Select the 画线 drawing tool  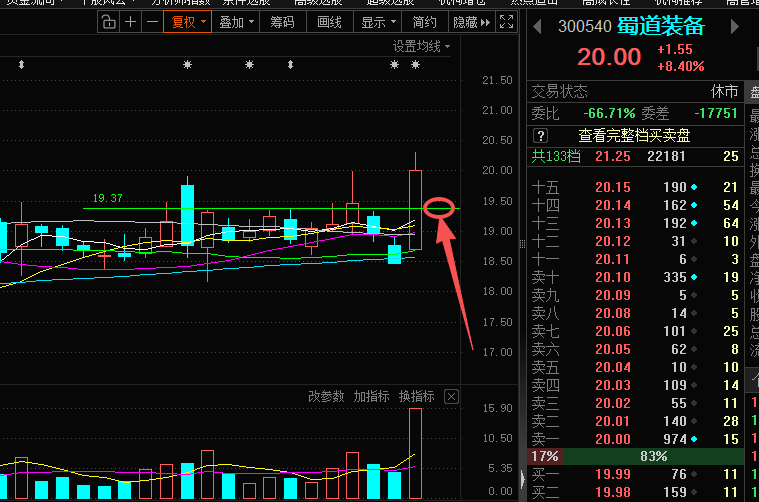pos(330,22)
